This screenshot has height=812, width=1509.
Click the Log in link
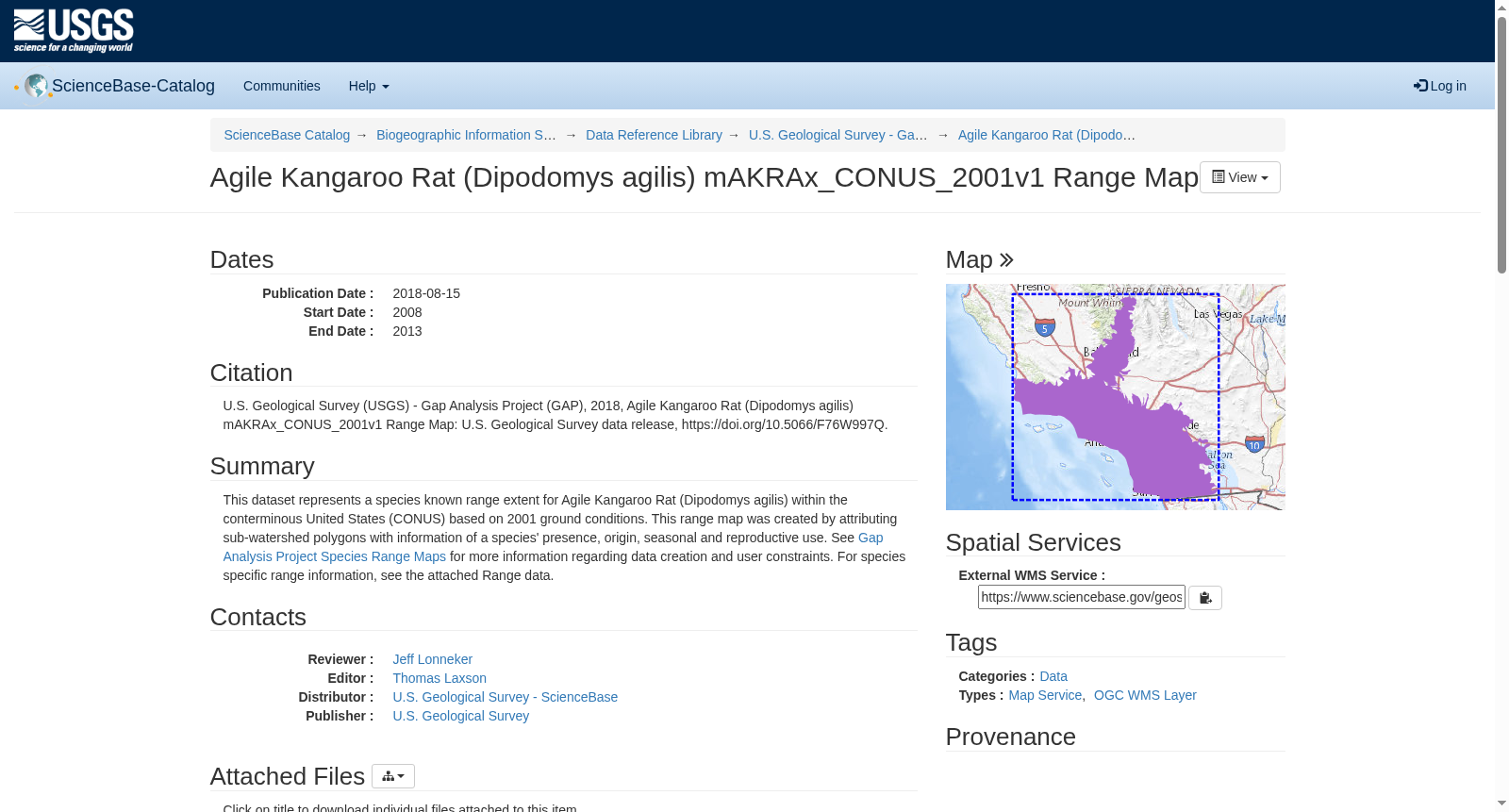coord(1440,86)
